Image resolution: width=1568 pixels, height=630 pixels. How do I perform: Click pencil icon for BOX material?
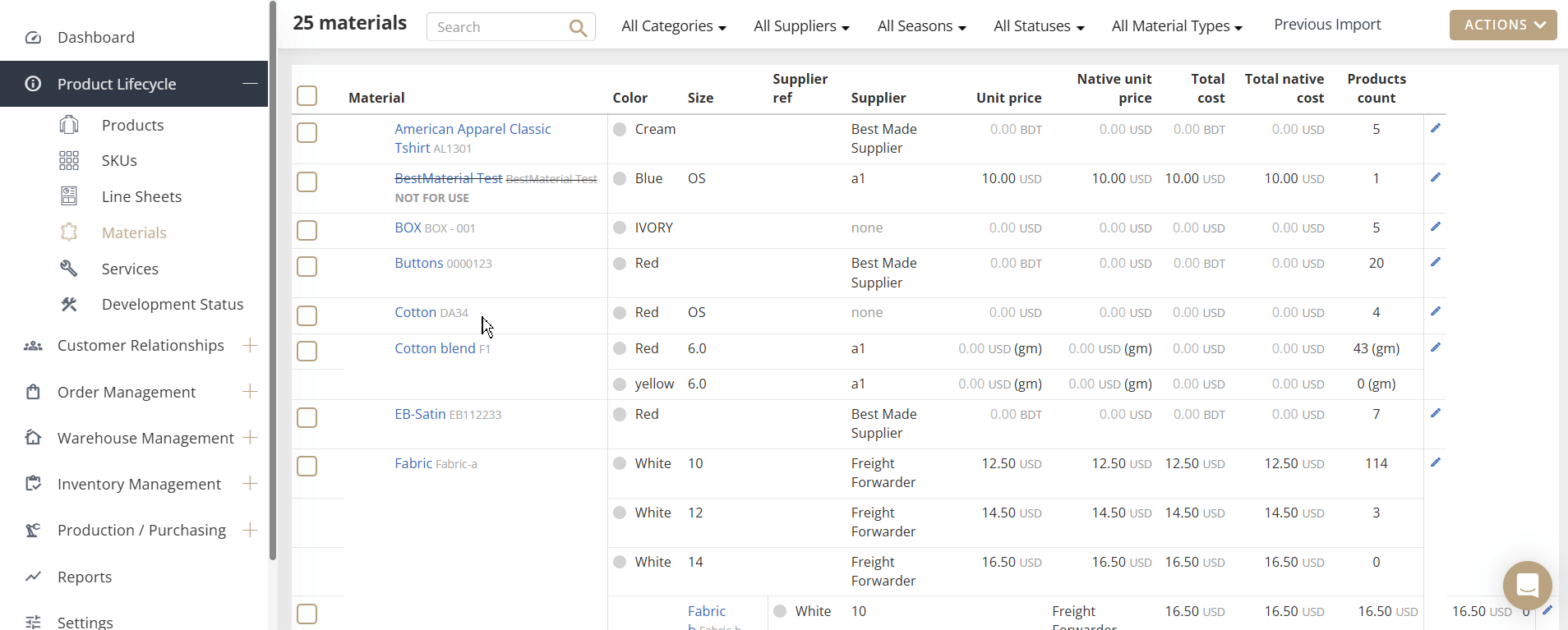[x=1436, y=227]
